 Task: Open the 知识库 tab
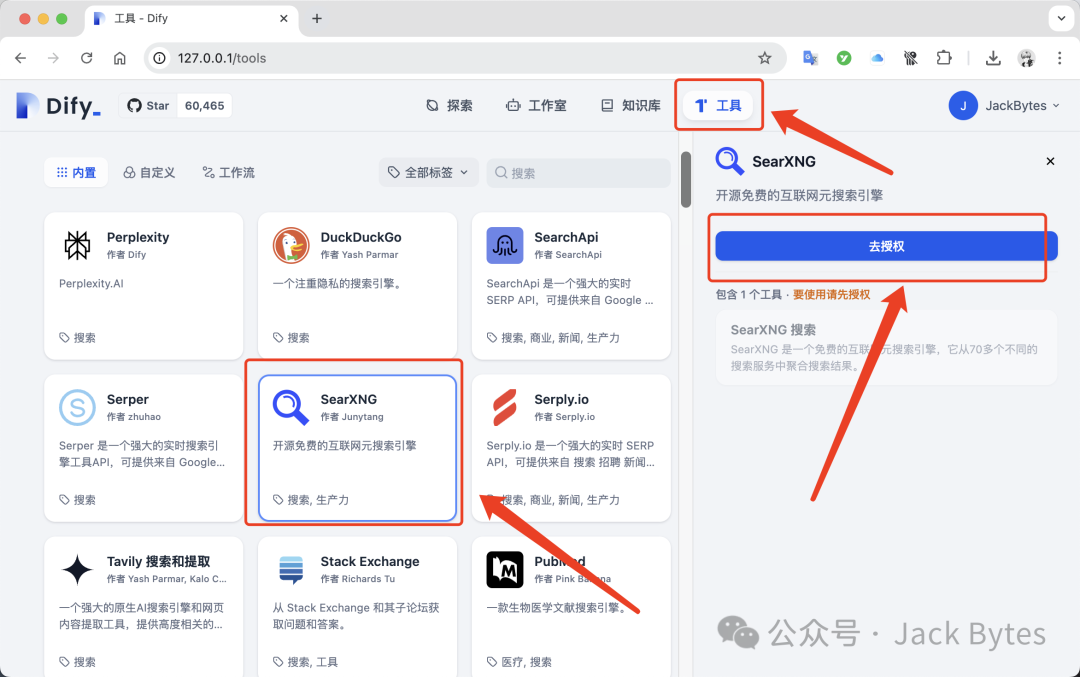[x=631, y=105]
